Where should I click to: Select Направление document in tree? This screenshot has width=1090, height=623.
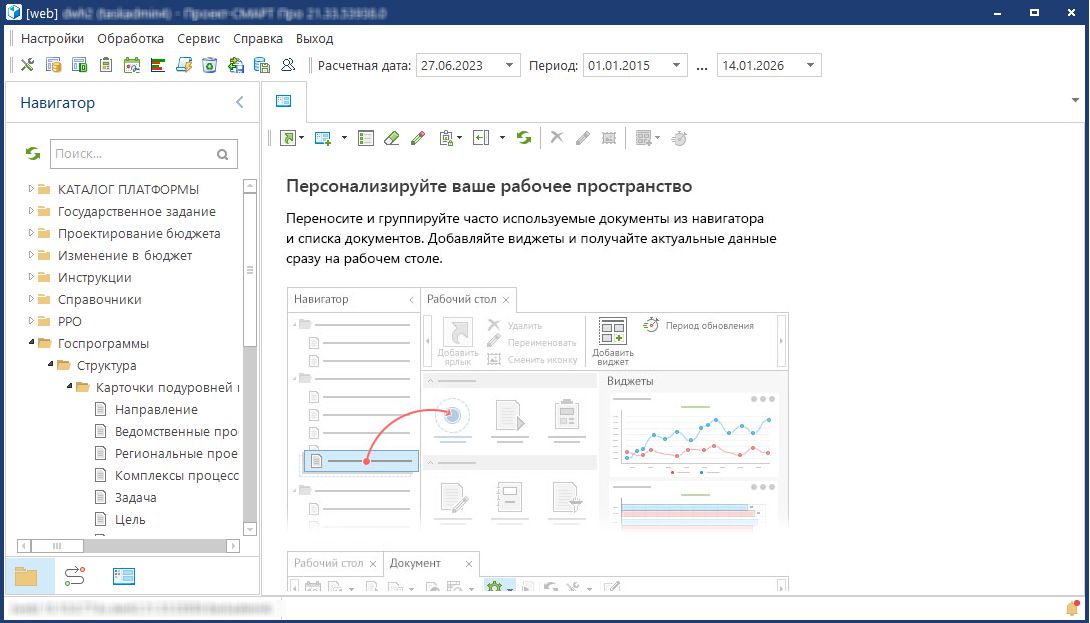156,409
